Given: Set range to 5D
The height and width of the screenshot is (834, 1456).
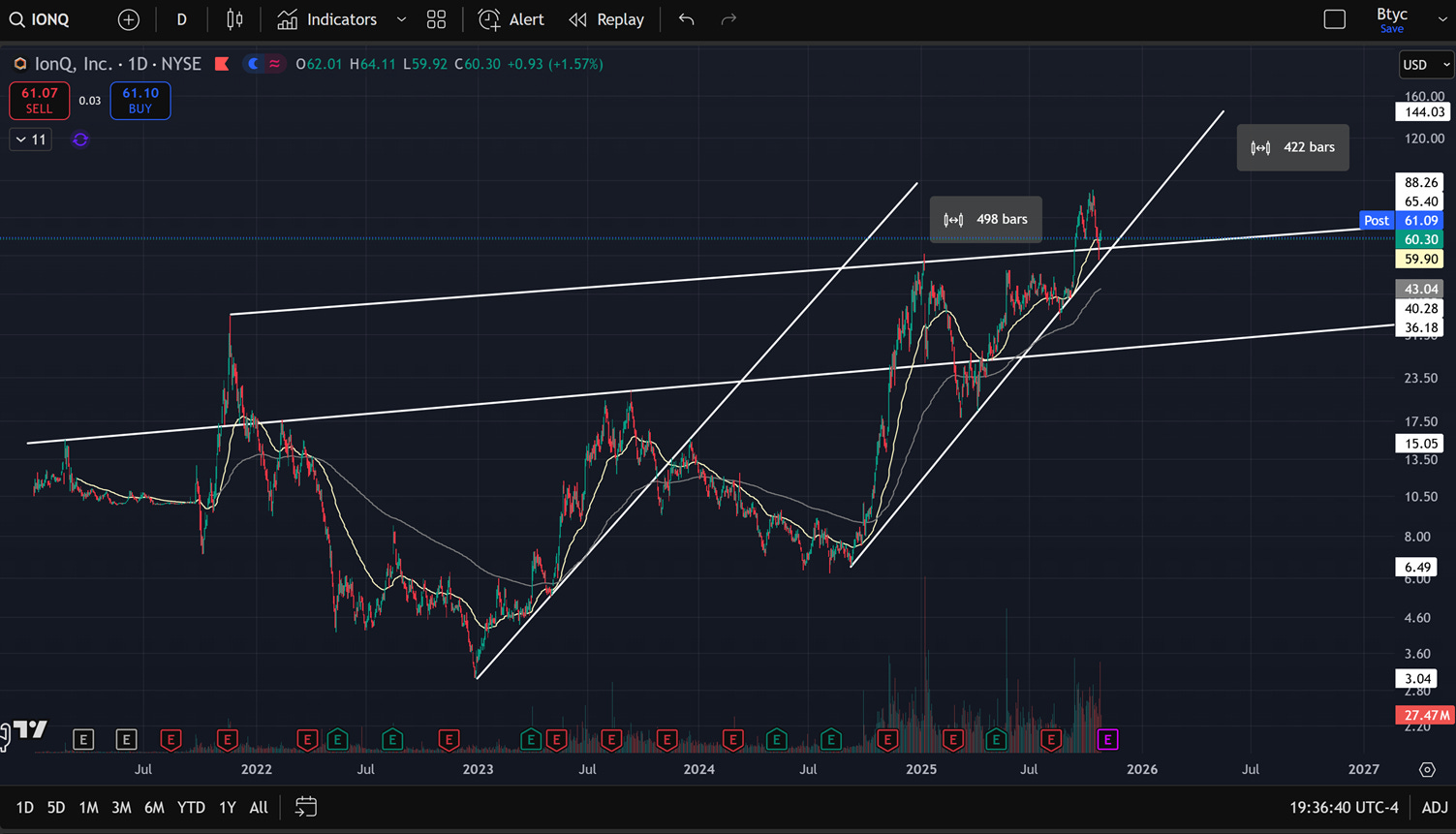Looking at the screenshot, I should coord(56,808).
